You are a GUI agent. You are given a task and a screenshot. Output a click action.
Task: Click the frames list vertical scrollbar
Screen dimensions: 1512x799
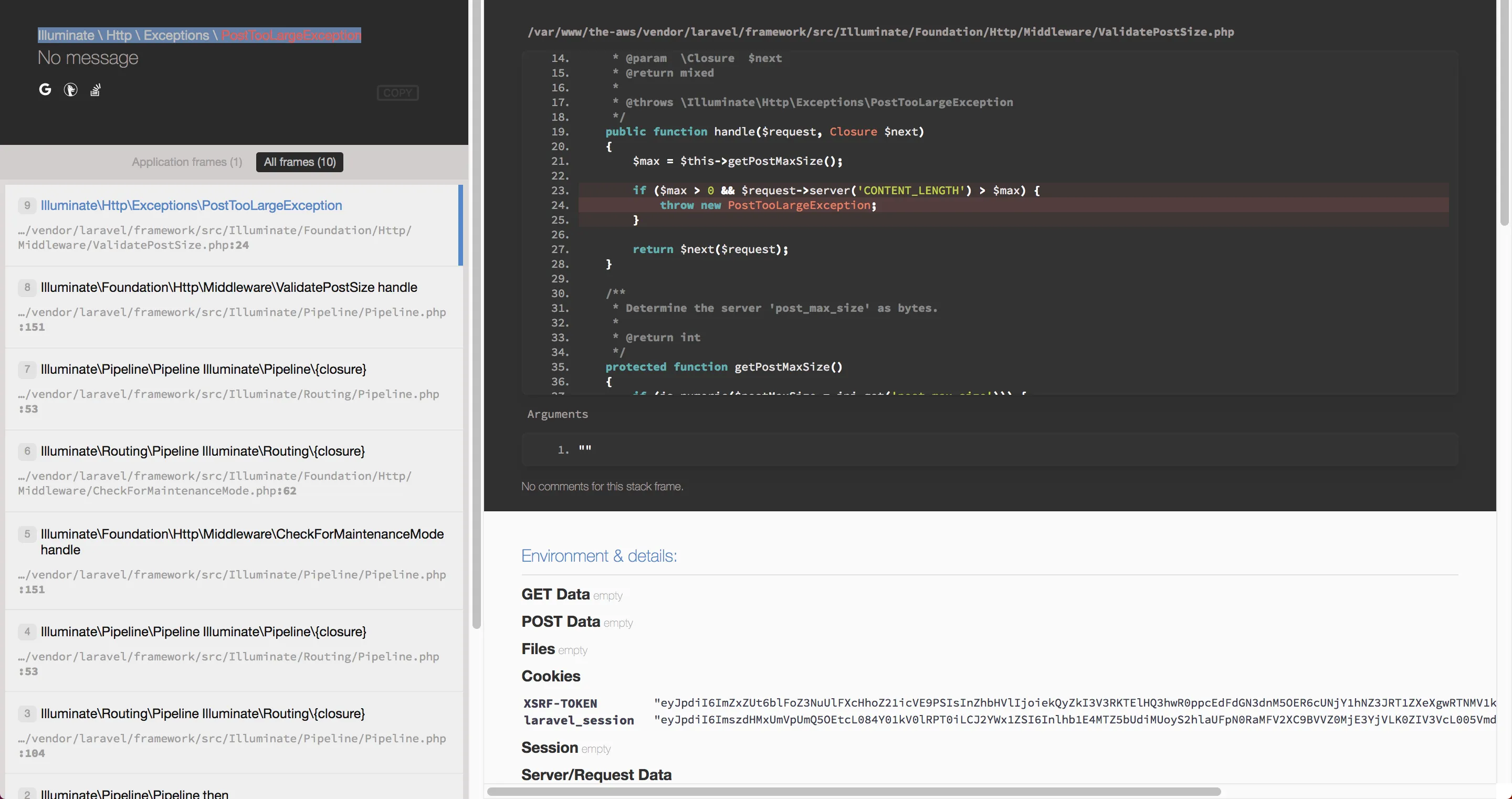[x=476, y=317]
